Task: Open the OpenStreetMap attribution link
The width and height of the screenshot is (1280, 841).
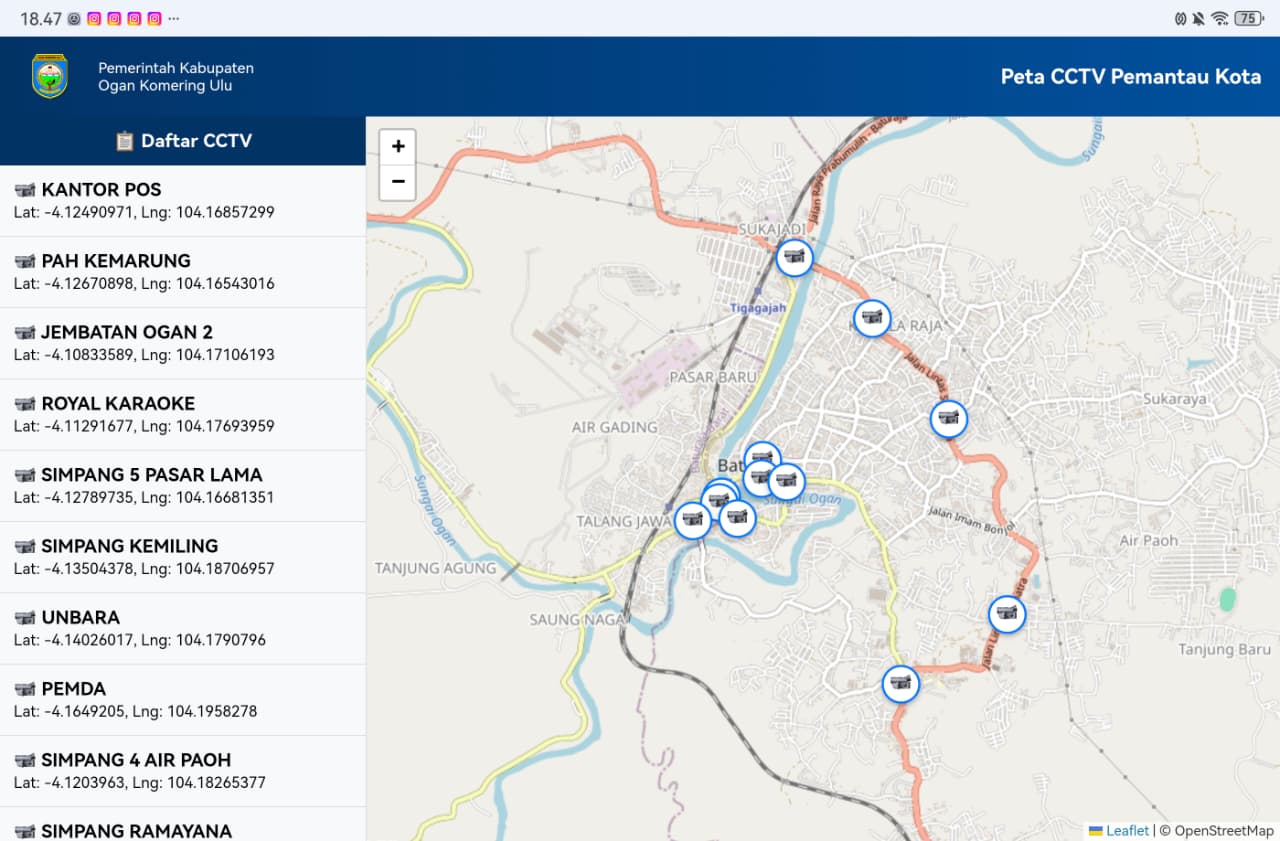Action: click(1223, 831)
